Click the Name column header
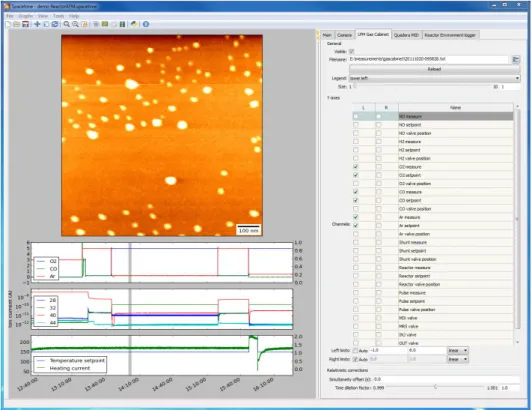The width and height of the screenshot is (532, 410). (455, 107)
